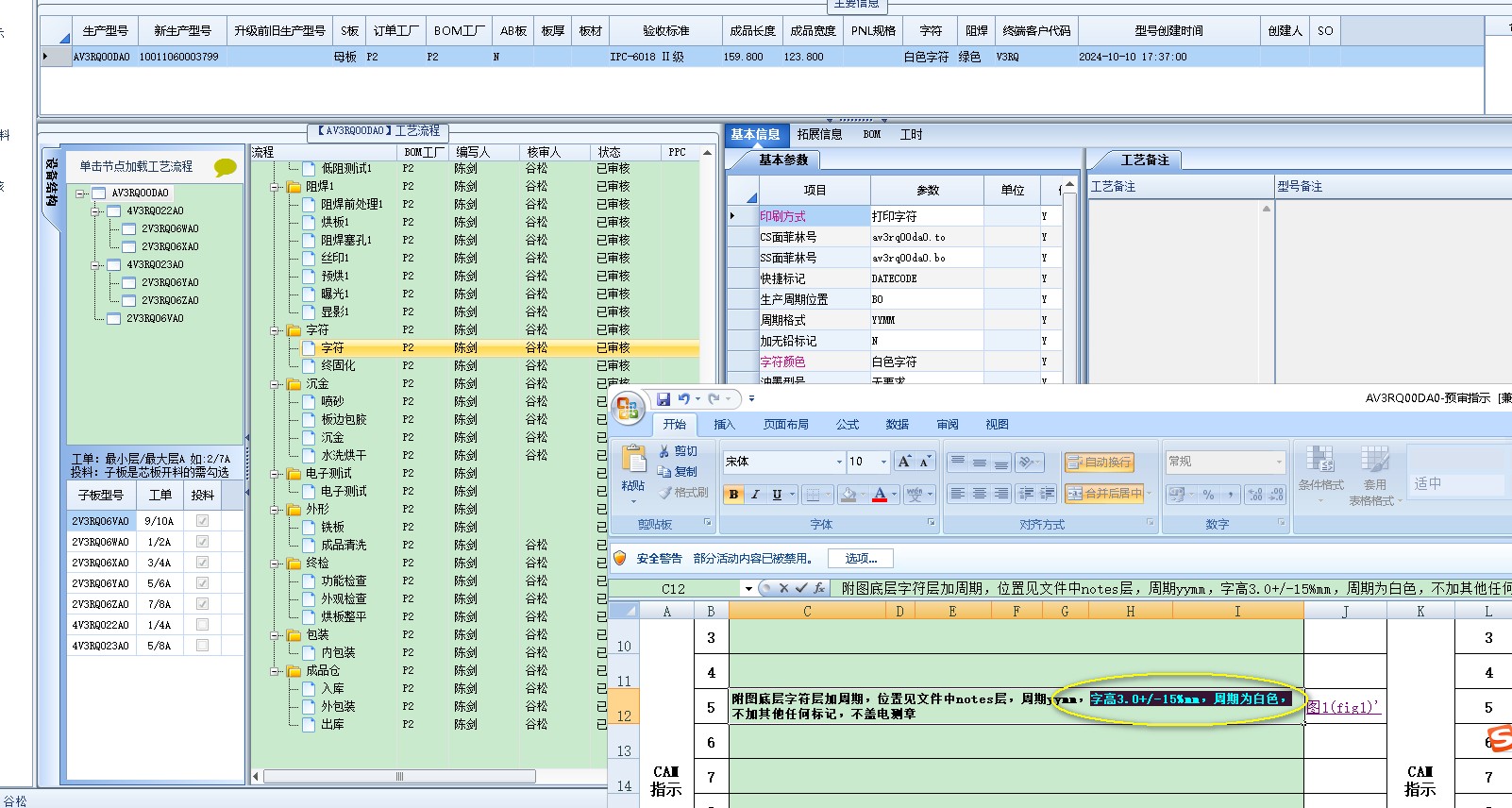The height and width of the screenshot is (808, 1512).
Task: Click the Cut (剪切) scissors icon
Action: (664, 451)
